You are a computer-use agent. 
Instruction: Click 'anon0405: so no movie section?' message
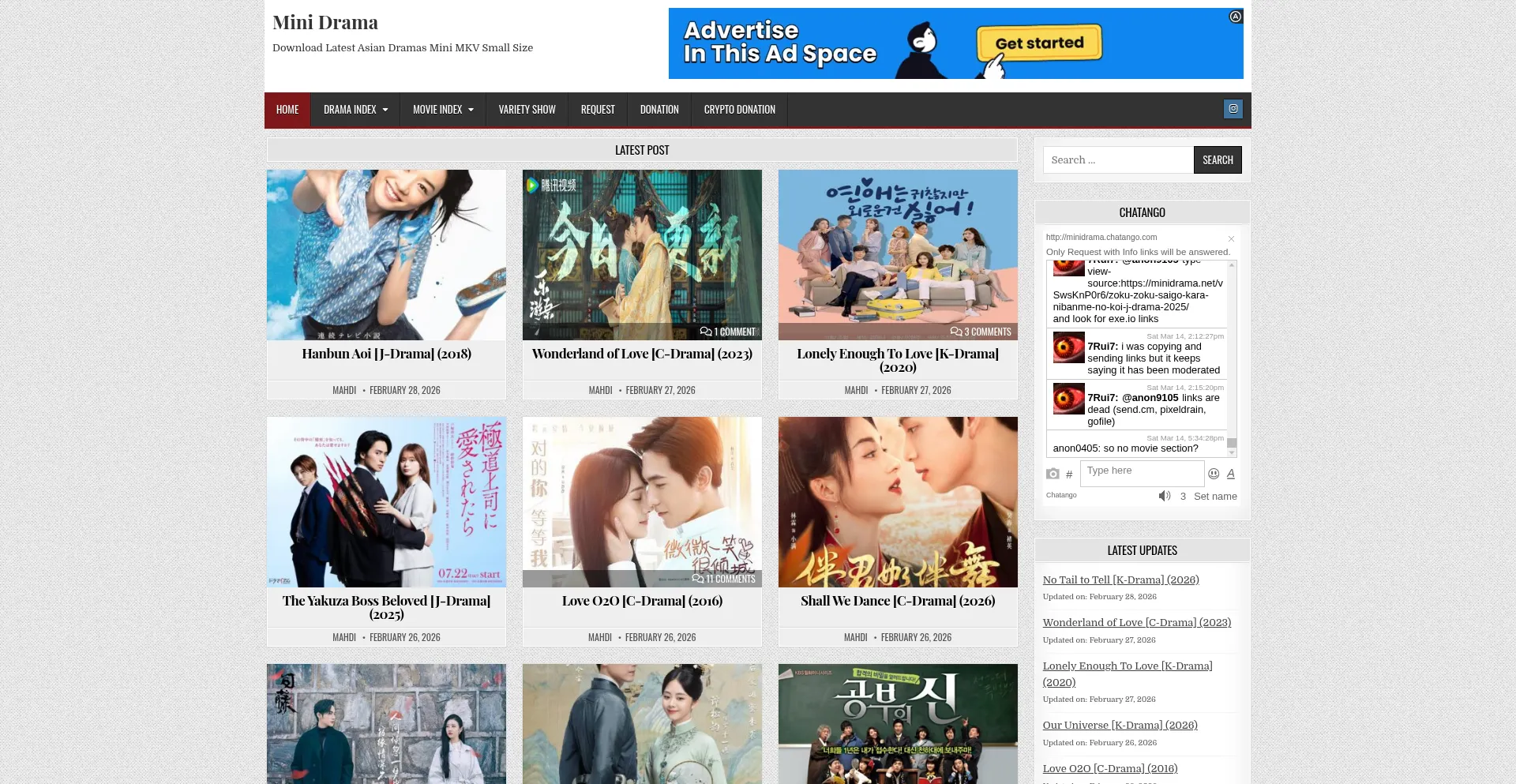[1125, 448]
